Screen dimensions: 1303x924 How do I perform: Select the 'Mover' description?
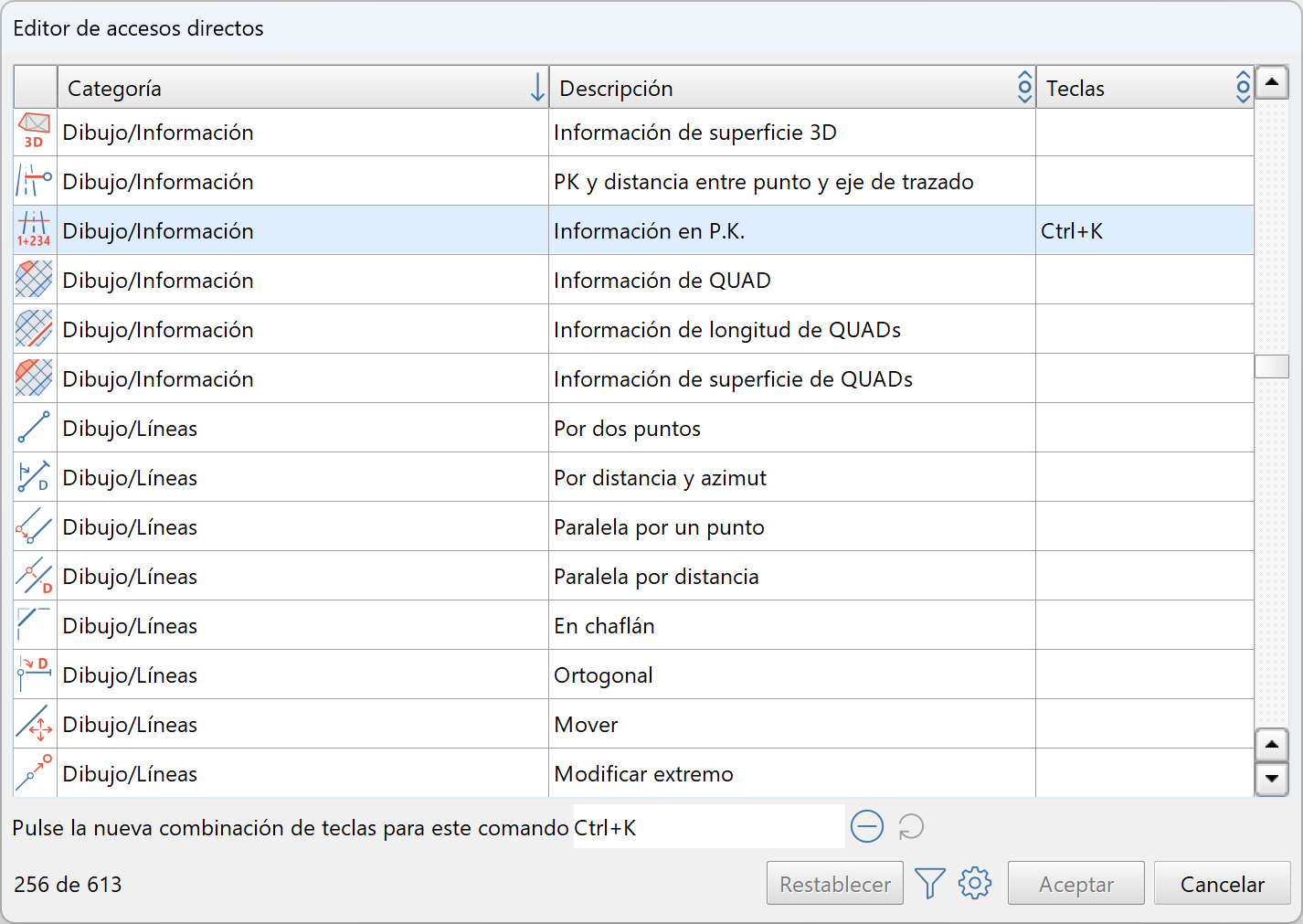click(x=587, y=725)
